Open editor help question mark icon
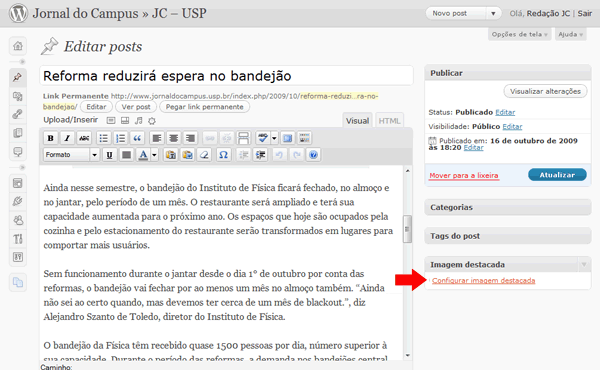Viewport: 600px width, 370px height. tap(313, 155)
